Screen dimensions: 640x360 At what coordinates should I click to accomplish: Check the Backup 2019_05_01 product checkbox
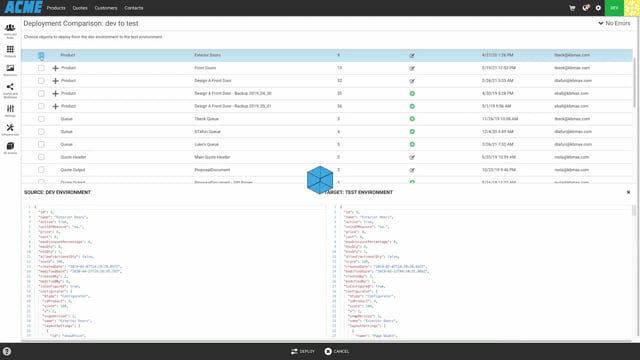pyautogui.click(x=41, y=106)
